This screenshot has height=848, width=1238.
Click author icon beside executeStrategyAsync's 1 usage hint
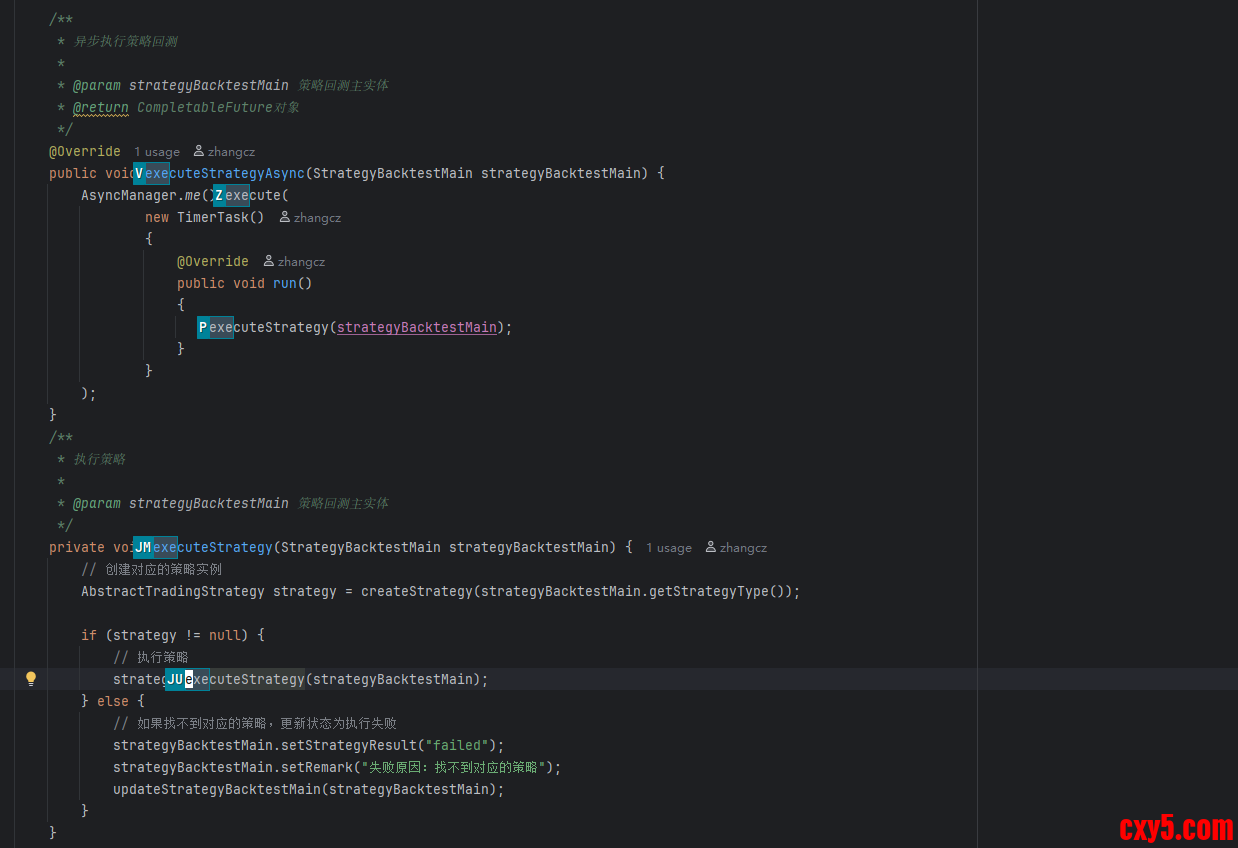coord(199,152)
